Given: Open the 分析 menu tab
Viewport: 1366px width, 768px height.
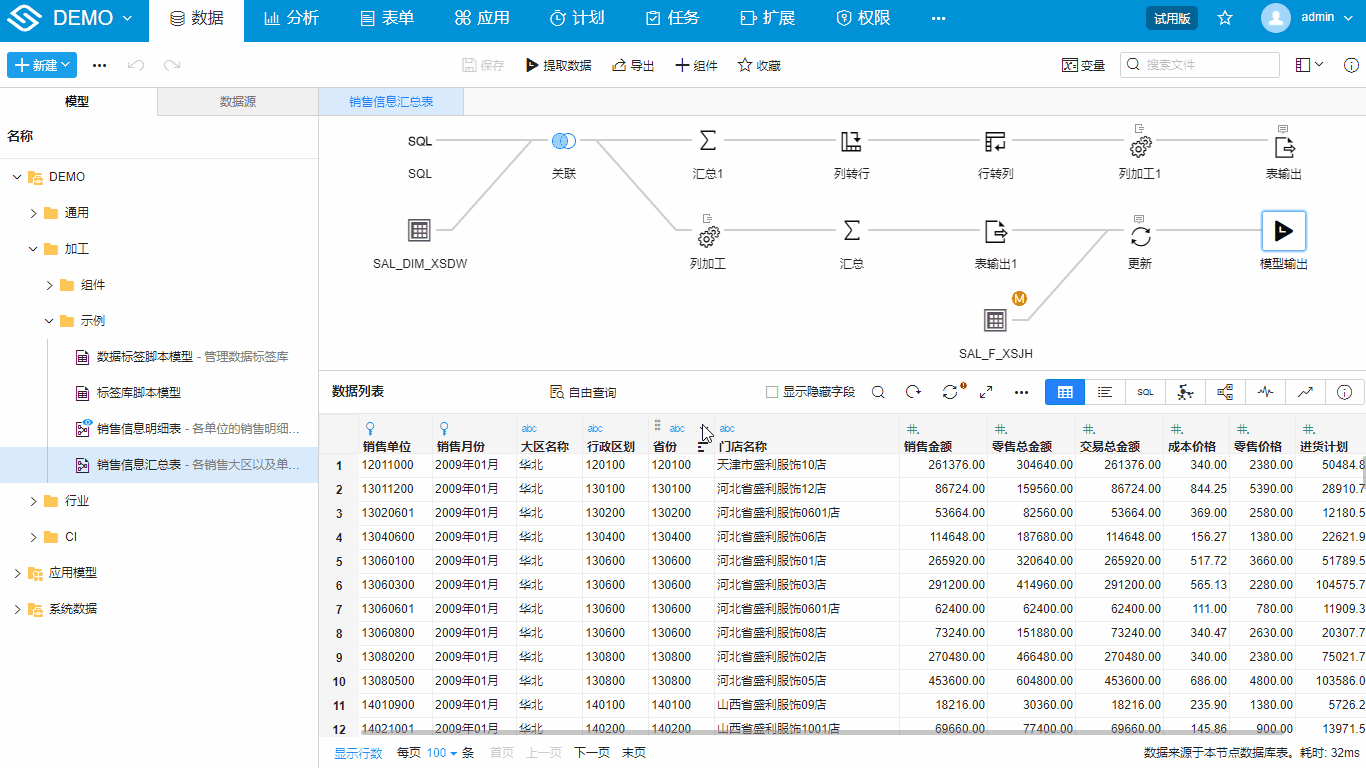Looking at the screenshot, I should pos(292,18).
